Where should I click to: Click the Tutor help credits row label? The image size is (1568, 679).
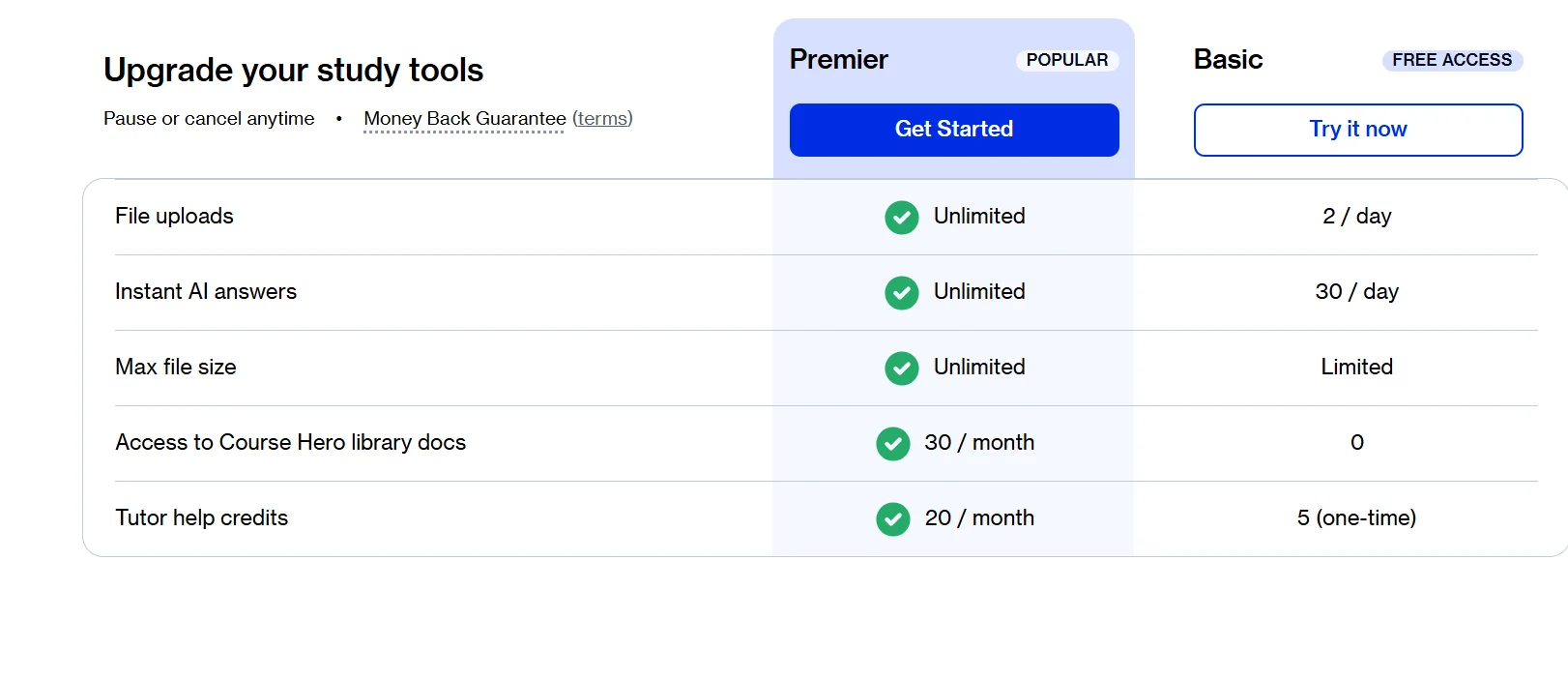pos(201,517)
